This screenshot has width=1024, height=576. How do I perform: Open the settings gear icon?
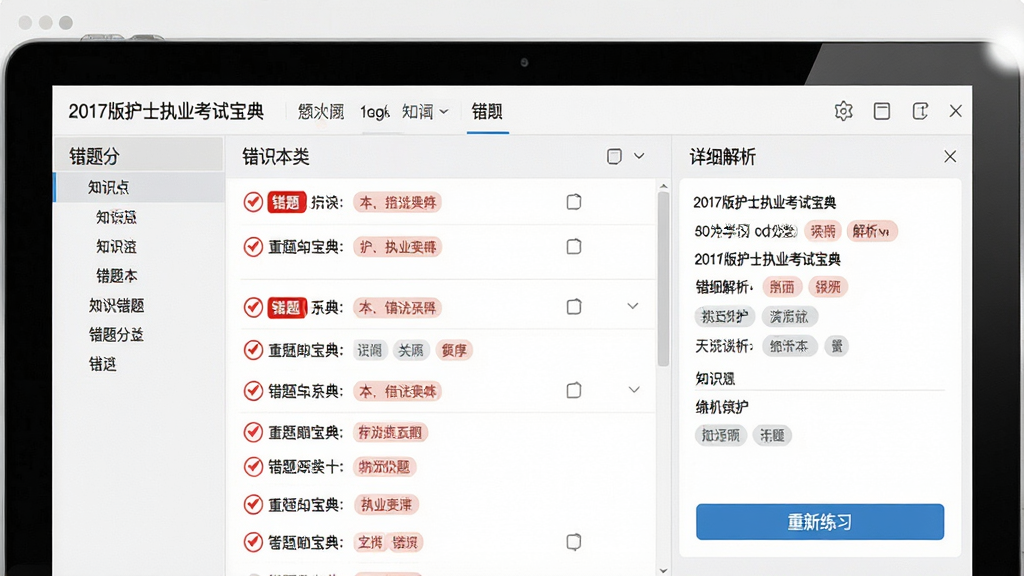[x=843, y=111]
